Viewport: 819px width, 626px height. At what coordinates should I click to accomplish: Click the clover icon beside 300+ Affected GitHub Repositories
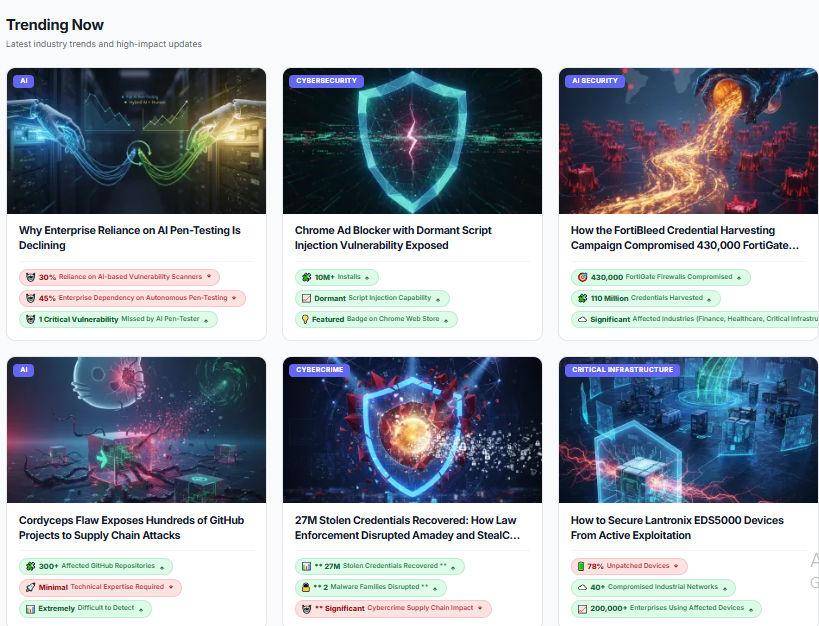pos(30,566)
